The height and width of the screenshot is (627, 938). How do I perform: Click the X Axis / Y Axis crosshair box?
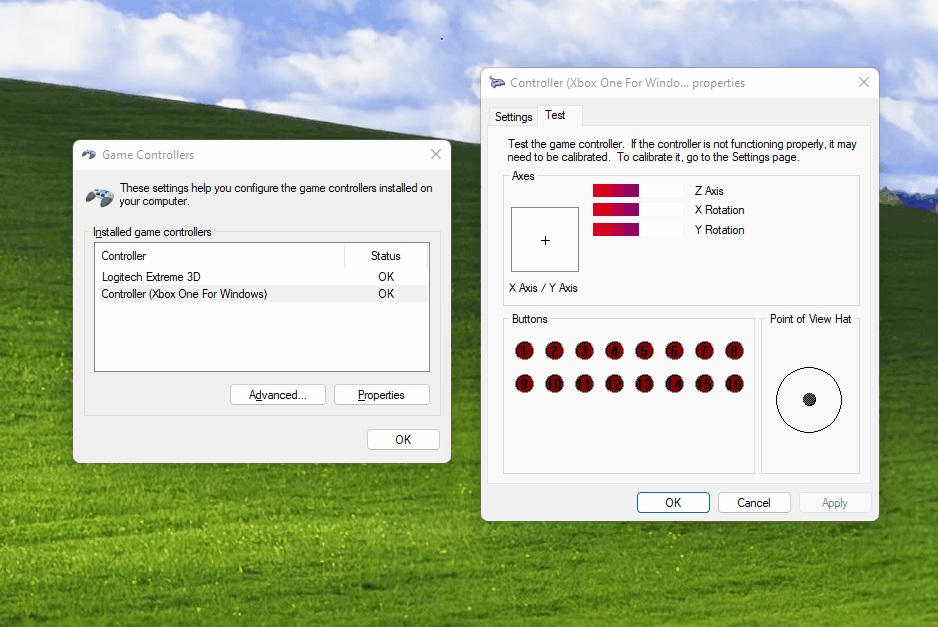point(545,240)
